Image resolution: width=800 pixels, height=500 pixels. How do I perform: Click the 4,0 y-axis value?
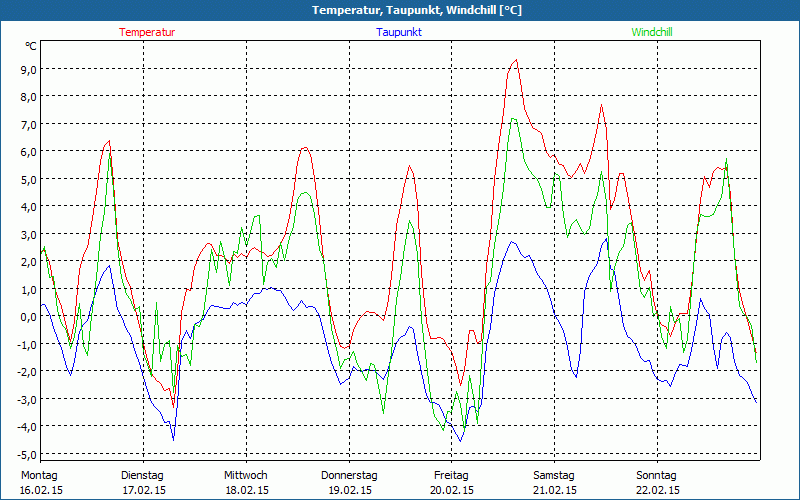[28, 207]
